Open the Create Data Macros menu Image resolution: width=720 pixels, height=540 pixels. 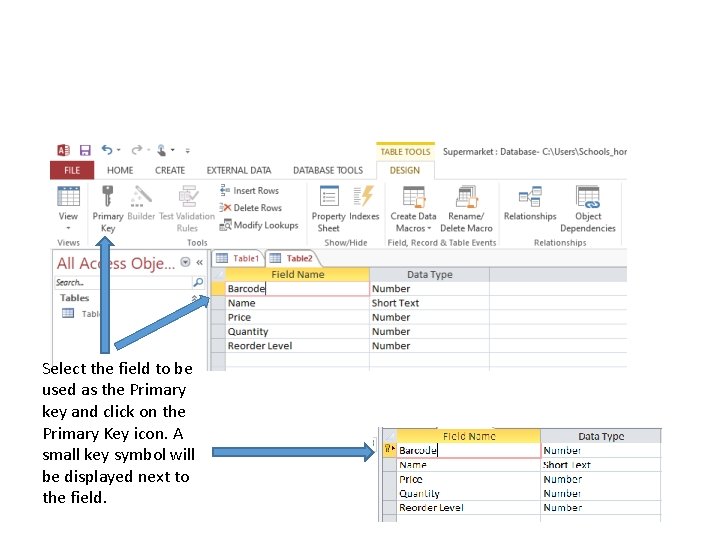[413, 209]
